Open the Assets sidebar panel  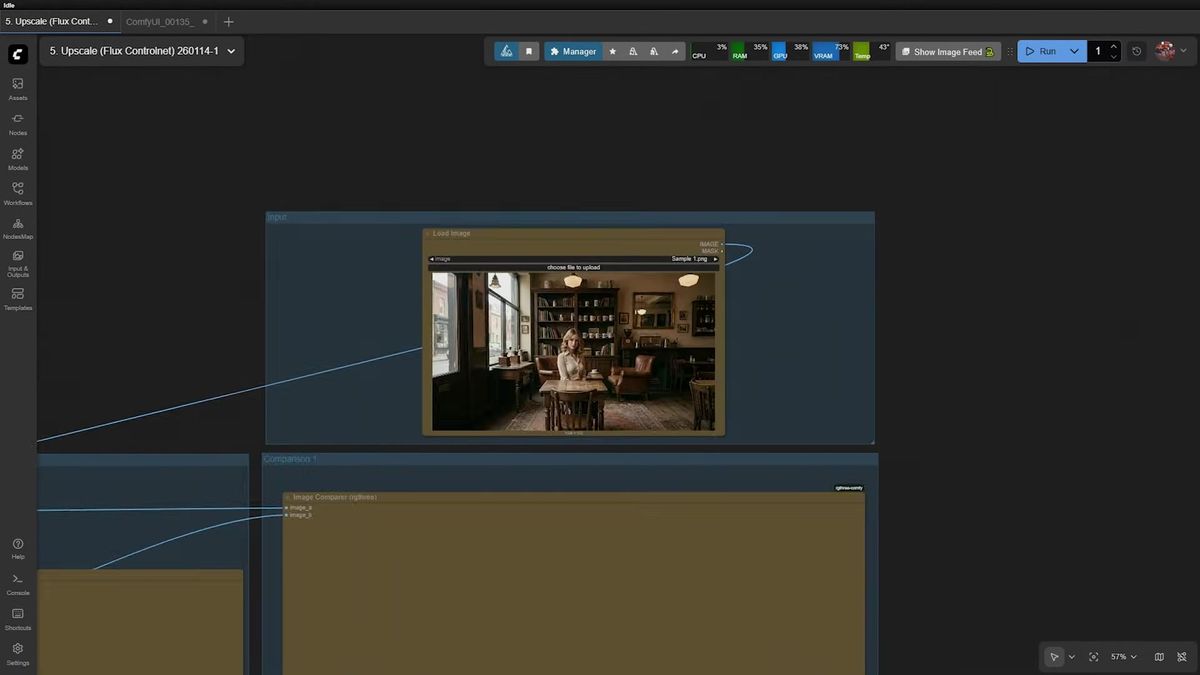click(x=18, y=88)
